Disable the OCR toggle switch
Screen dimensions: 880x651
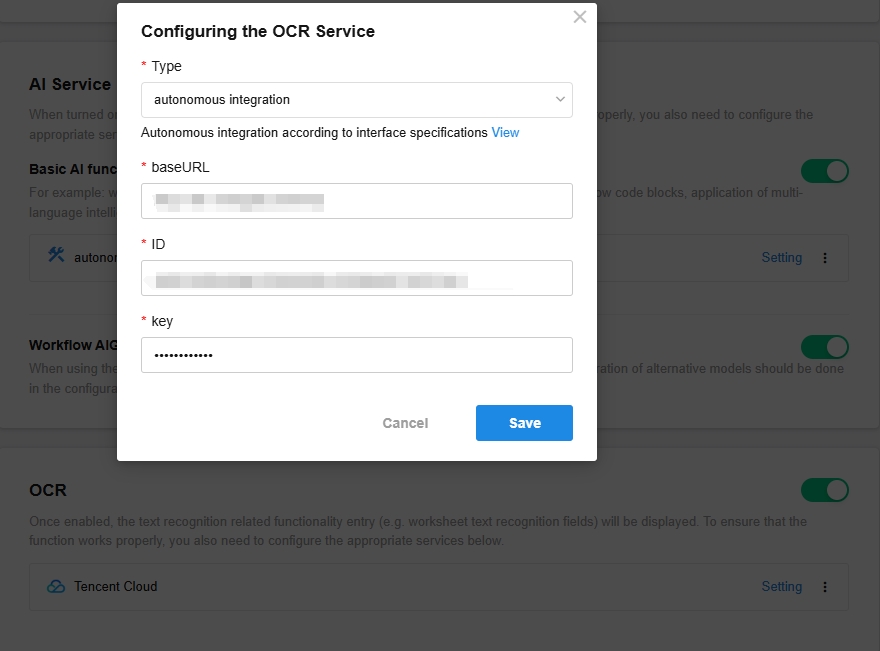[x=824, y=490]
